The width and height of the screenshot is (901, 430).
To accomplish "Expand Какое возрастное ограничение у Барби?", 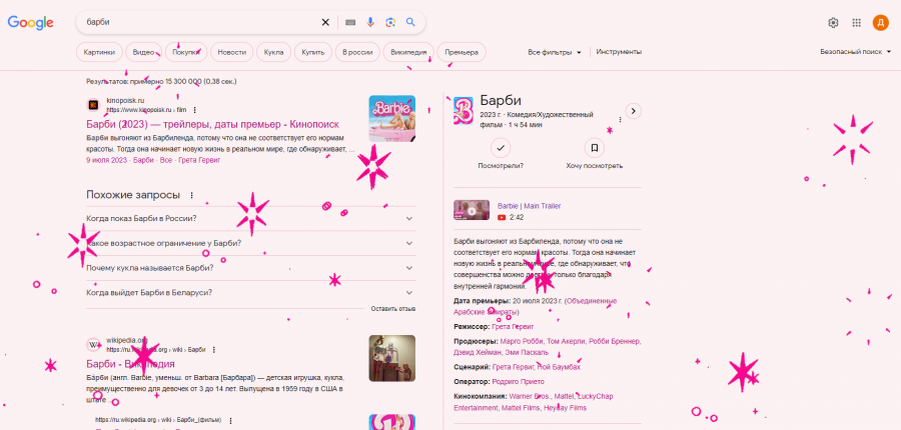I will [251, 243].
